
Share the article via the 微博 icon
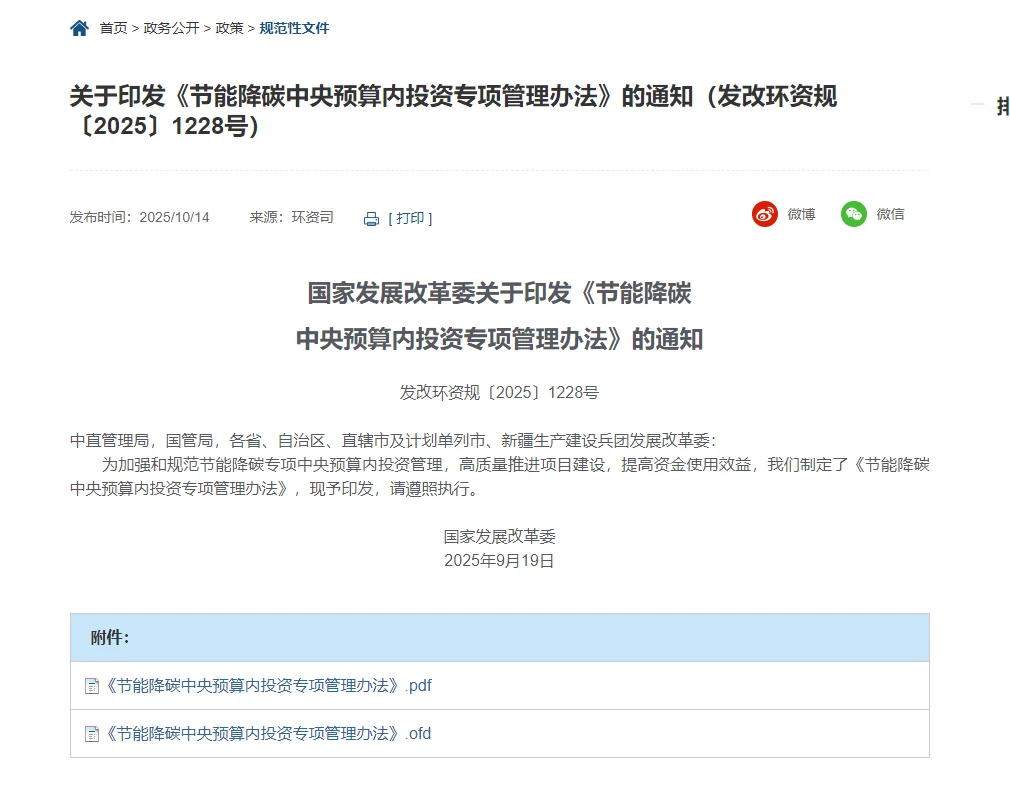(x=764, y=214)
